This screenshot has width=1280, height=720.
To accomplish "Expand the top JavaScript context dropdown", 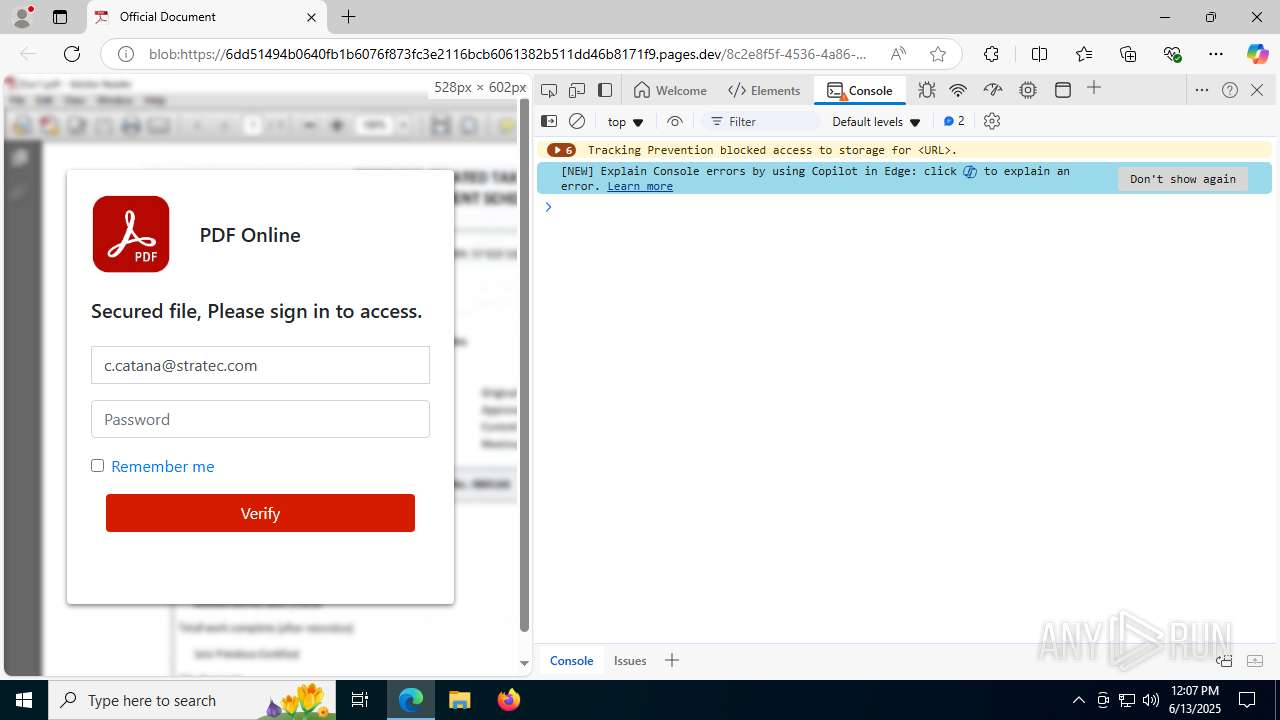I will point(626,121).
